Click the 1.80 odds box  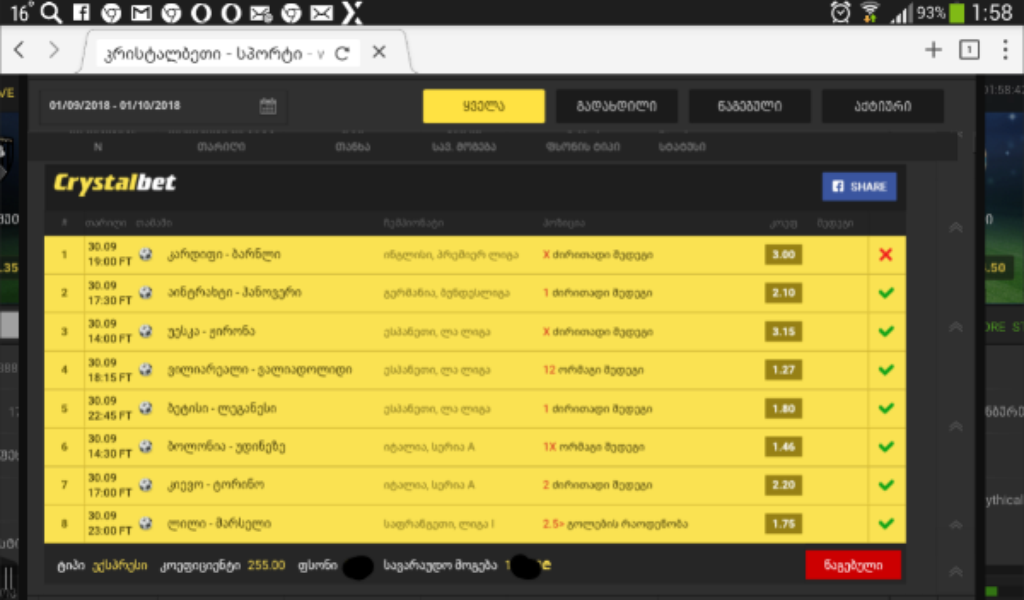783,409
